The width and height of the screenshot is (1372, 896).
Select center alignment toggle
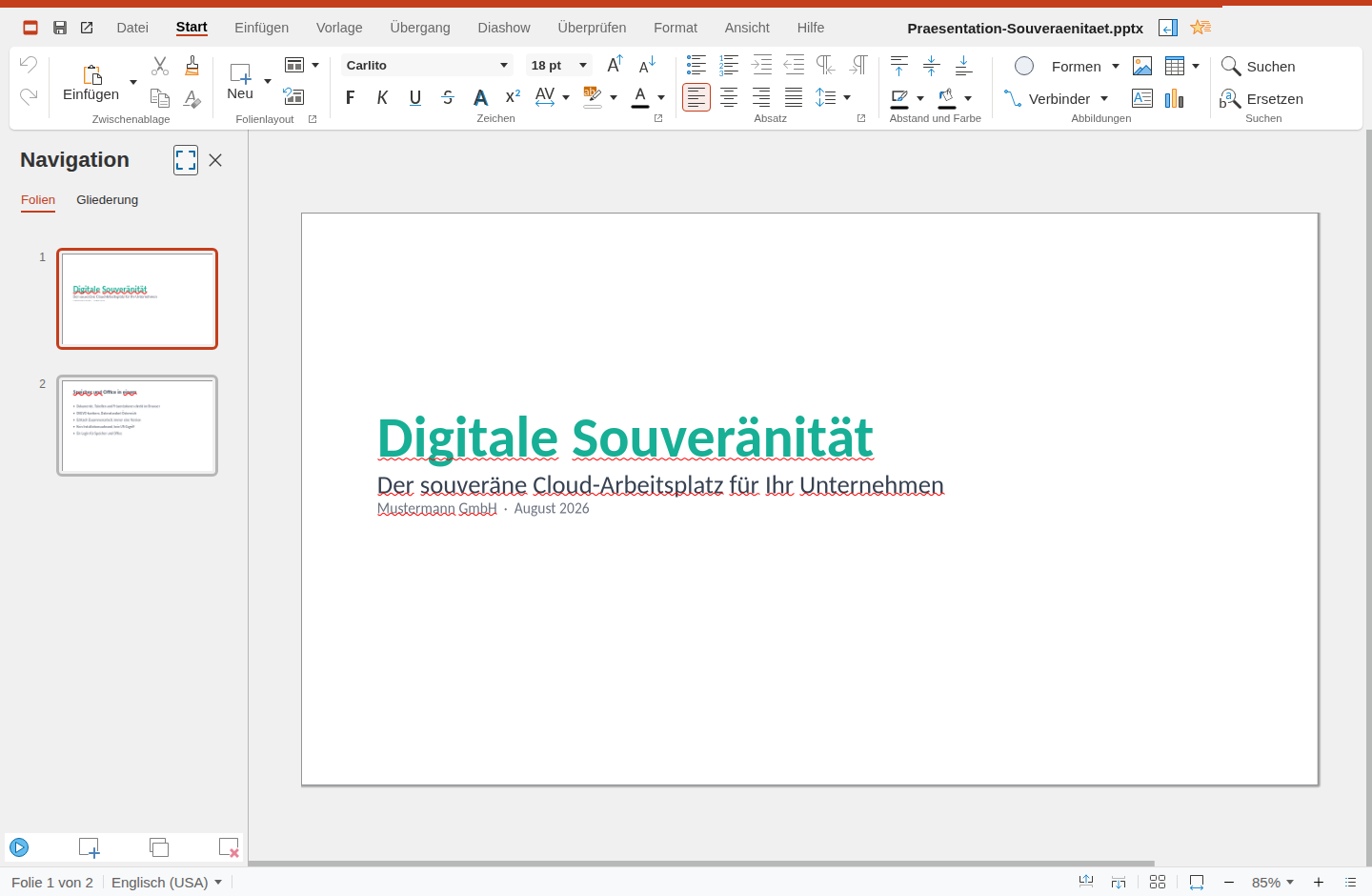(729, 97)
